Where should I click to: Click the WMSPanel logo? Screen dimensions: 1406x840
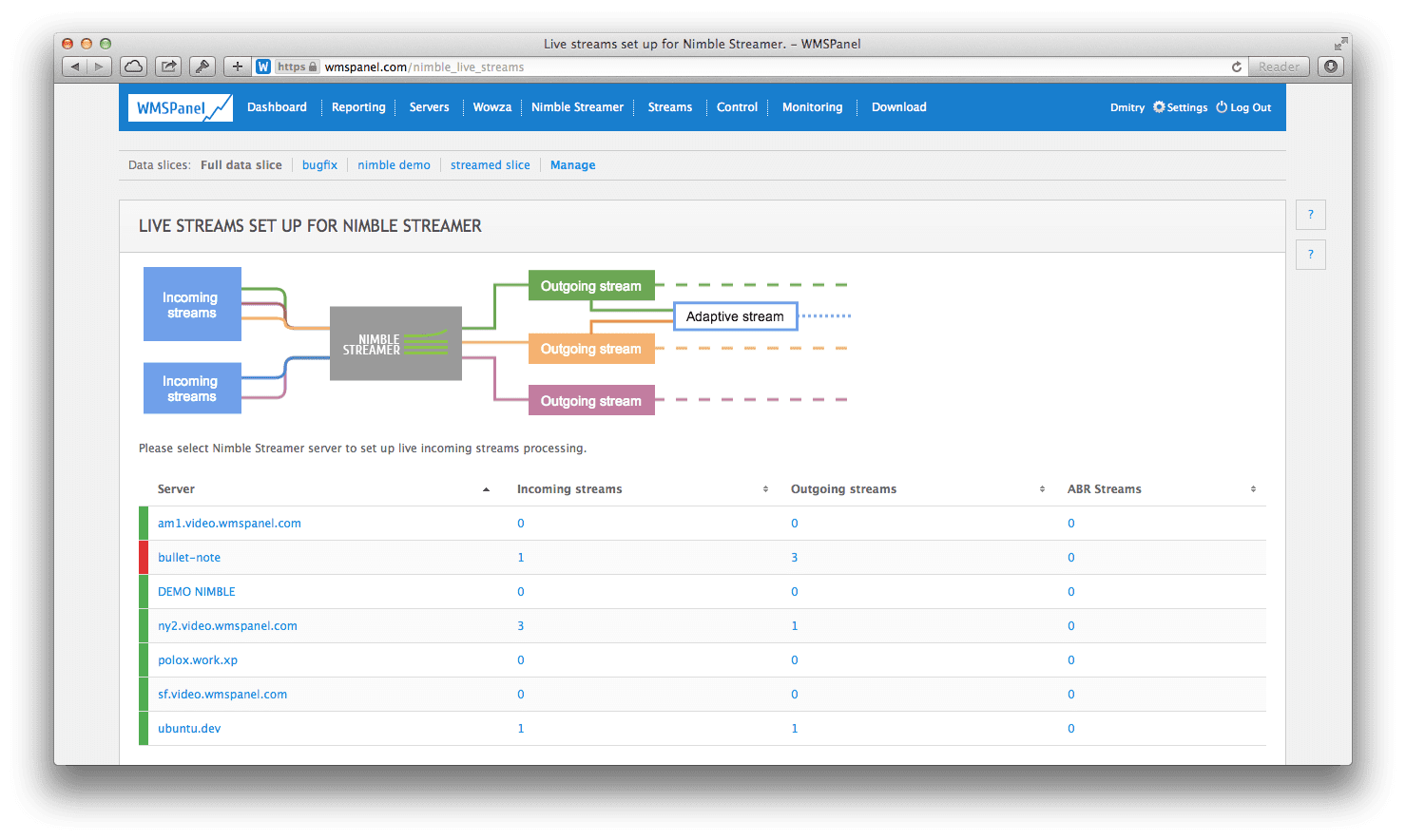pos(182,107)
